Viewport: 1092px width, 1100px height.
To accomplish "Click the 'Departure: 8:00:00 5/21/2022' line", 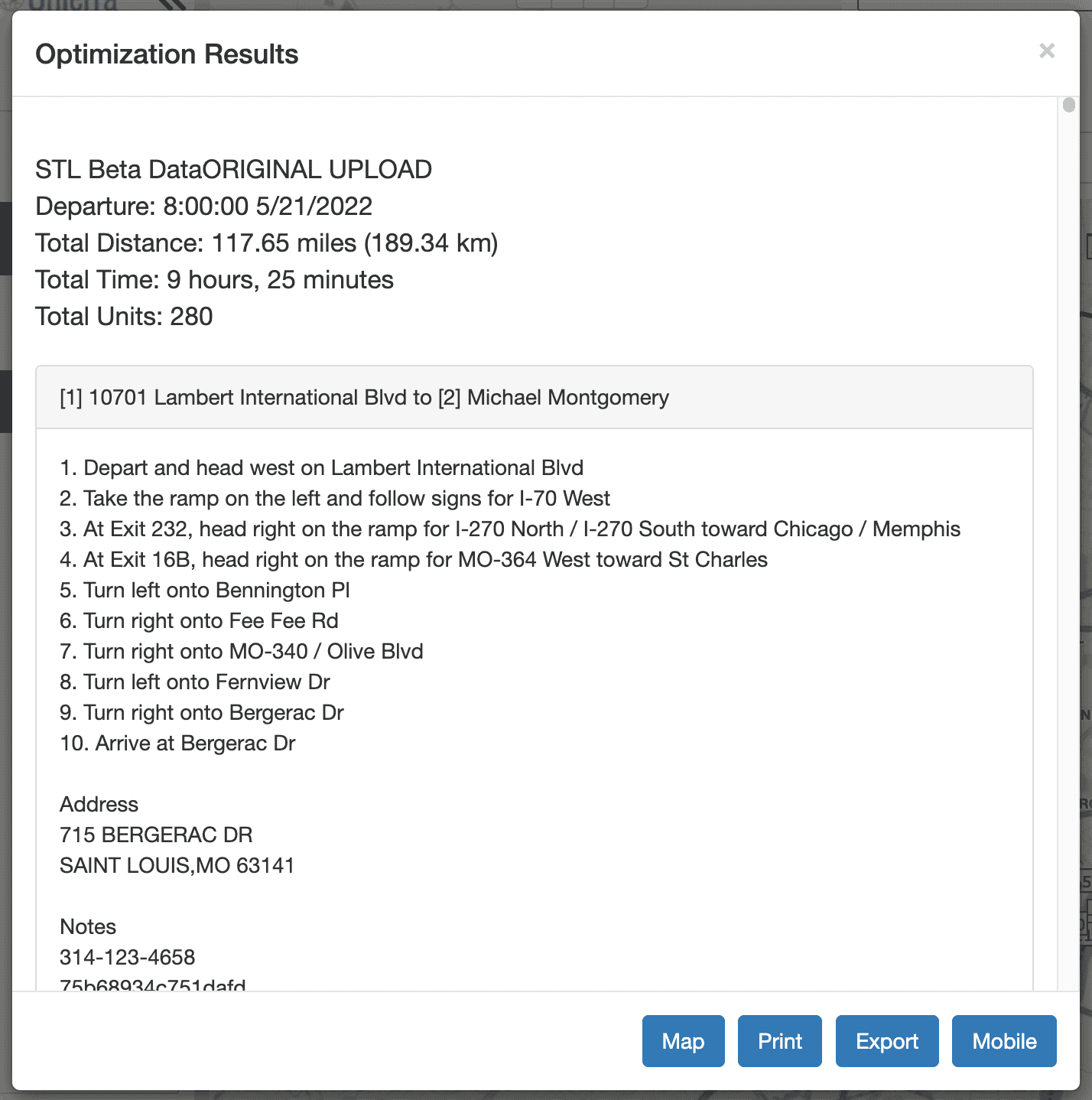I will point(204,206).
